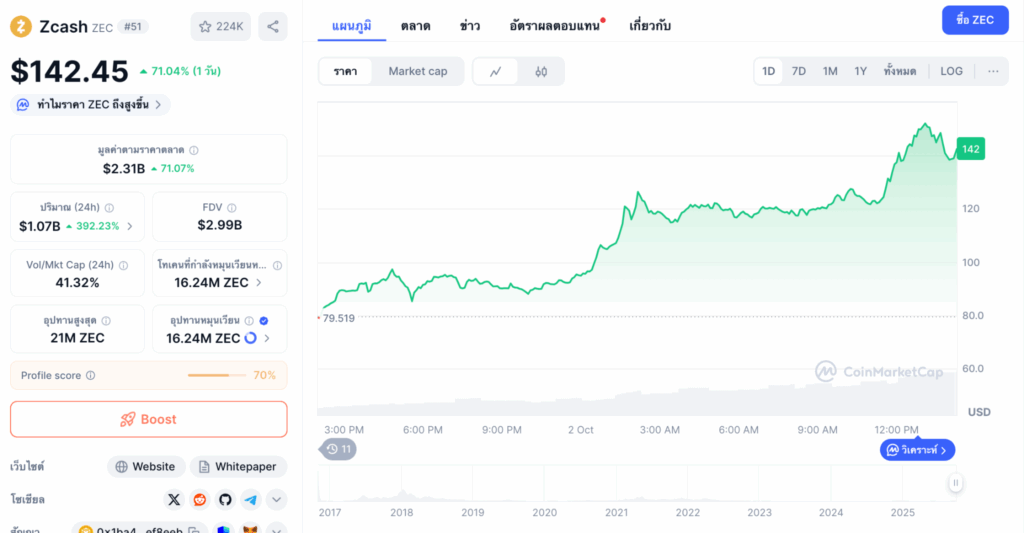Switch to candlestick chart view
This screenshot has width=1024, height=533.
coord(541,71)
